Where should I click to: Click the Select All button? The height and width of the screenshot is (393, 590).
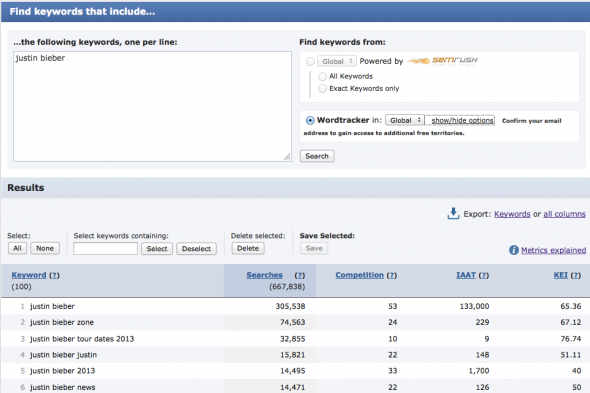(17, 248)
